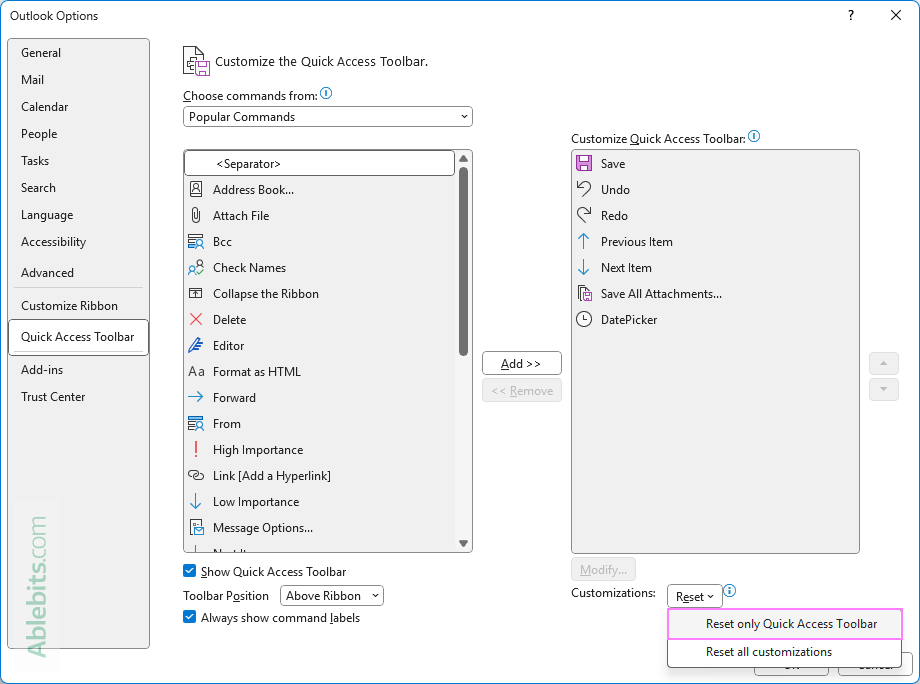The image size is (920, 684).
Task: Click the Format as HTML Aa icon
Action: tap(196, 371)
